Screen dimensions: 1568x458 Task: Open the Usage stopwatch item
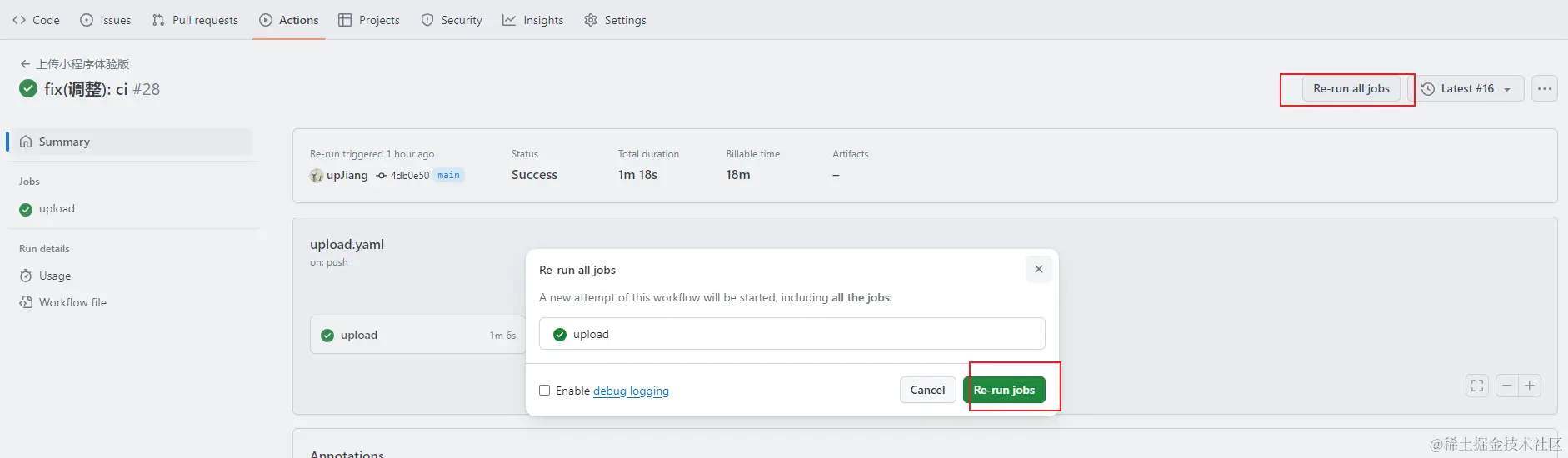54,276
